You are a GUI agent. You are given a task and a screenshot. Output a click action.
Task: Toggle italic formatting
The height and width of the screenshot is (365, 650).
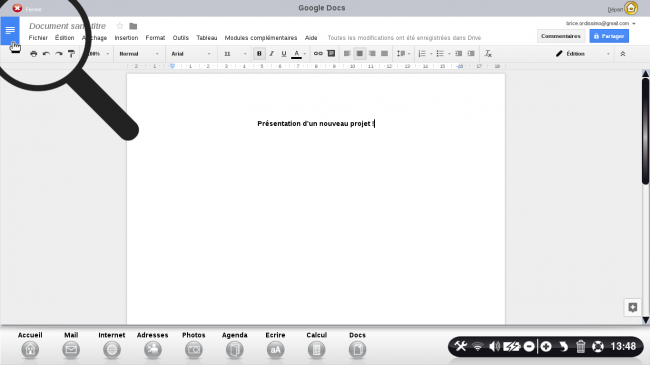[x=272, y=54]
